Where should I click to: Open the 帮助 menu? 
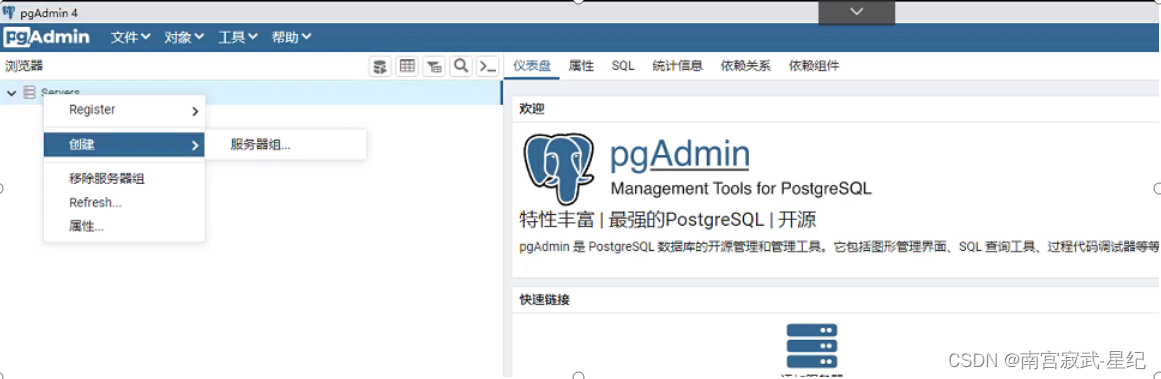(x=291, y=37)
